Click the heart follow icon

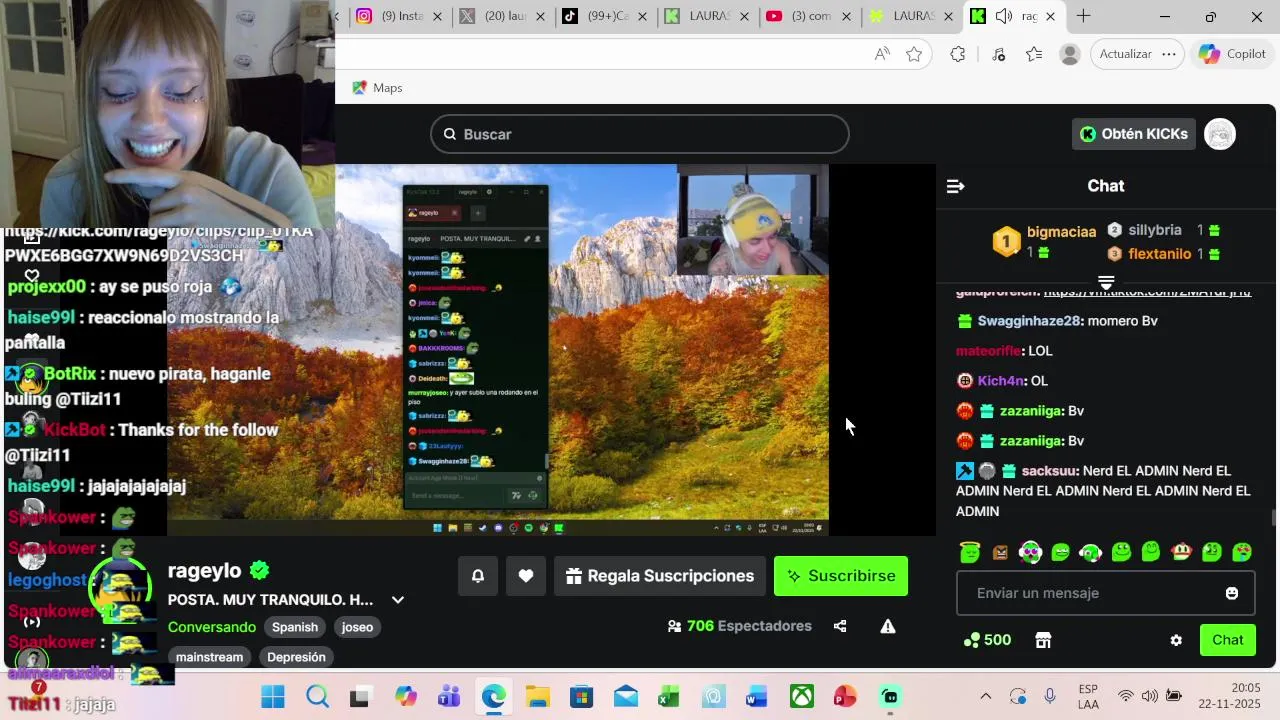(x=526, y=576)
